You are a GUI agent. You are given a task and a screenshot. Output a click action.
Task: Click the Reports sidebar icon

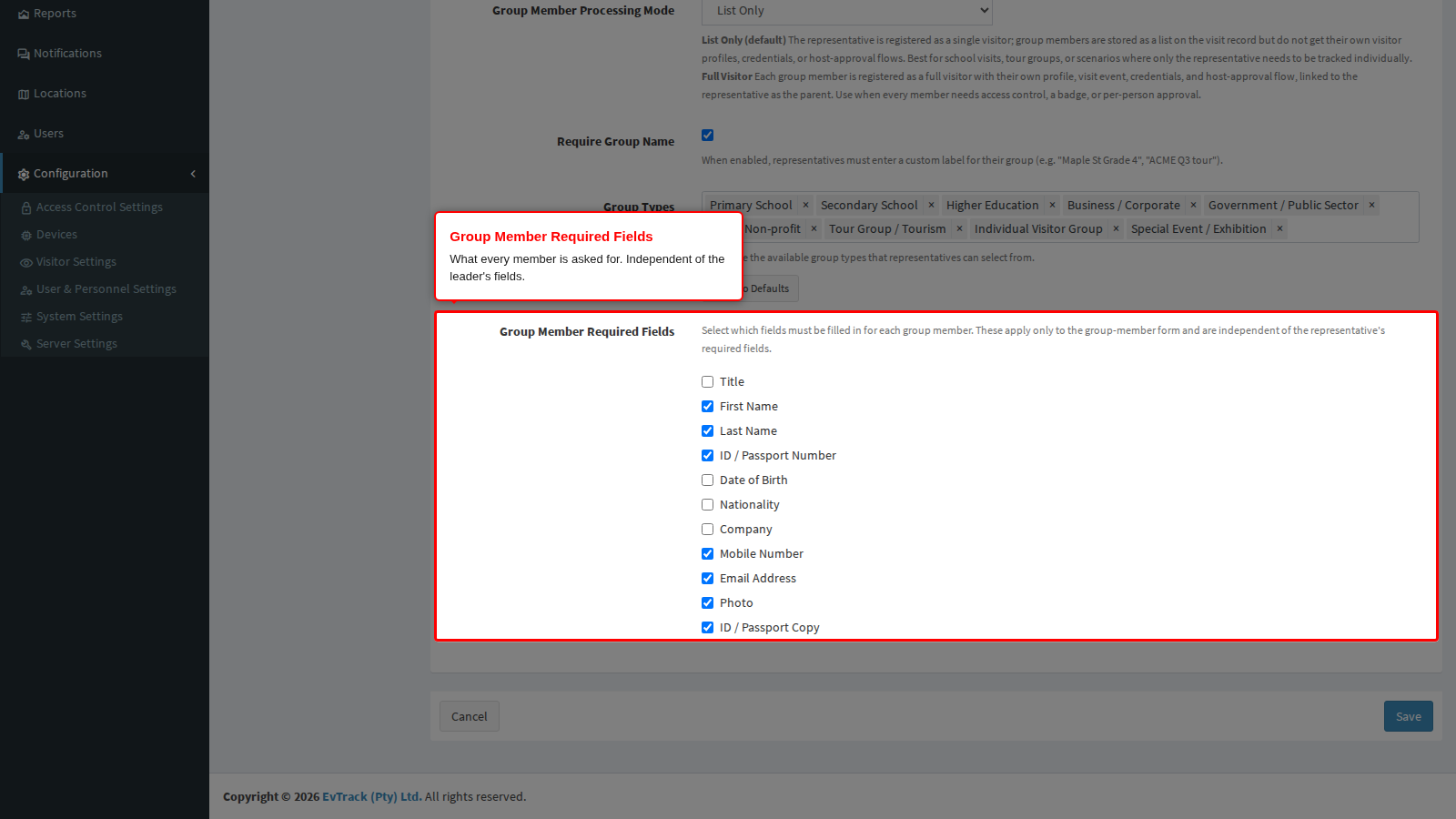(x=24, y=15)
